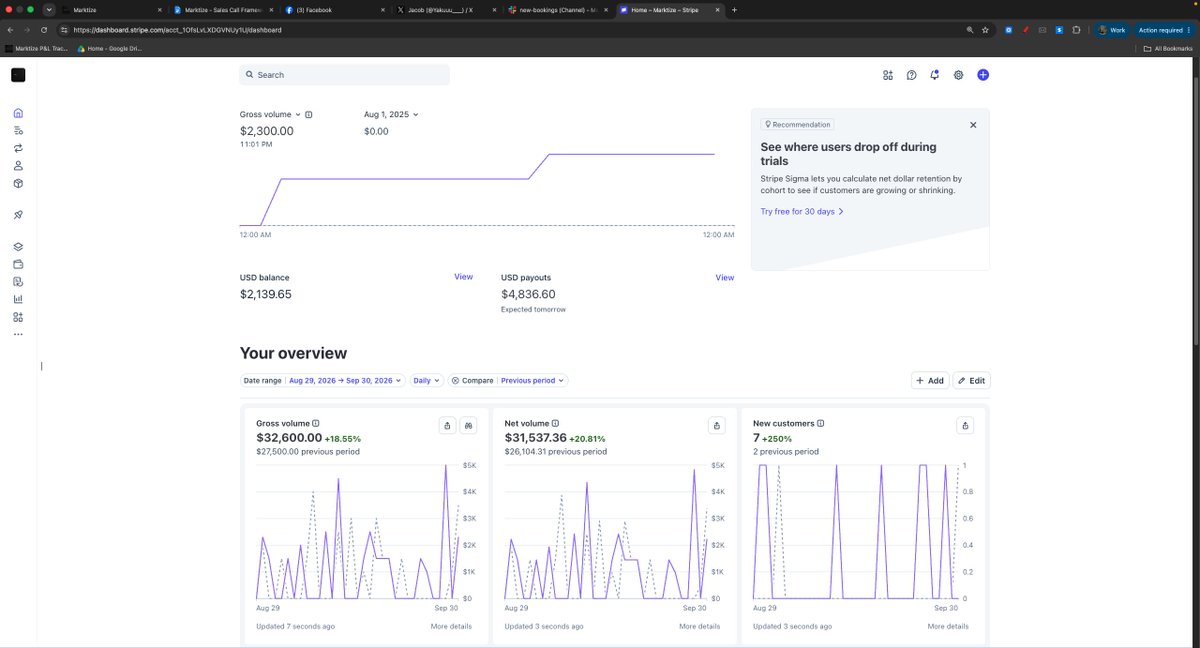The width and height of the screenshot is (1200, 648).
Task: Click the explore icon on Gross volume card
Action: [468, 426]
